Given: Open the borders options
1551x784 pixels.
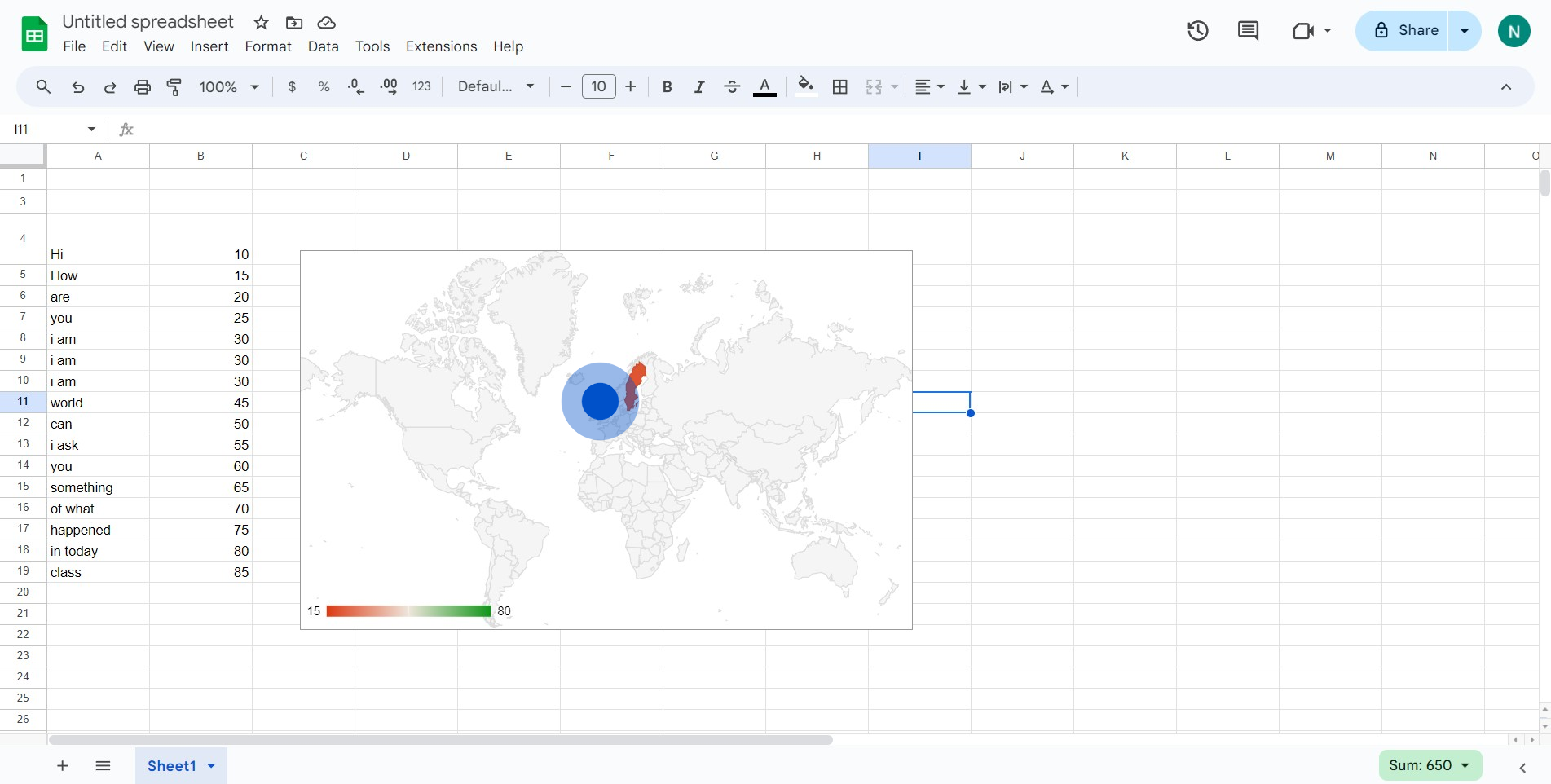Looking at the screenshot, I should 840,87.
